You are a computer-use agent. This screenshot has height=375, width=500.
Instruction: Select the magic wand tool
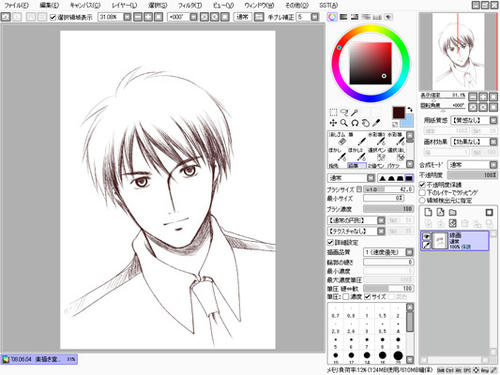[x=354, y=112]
